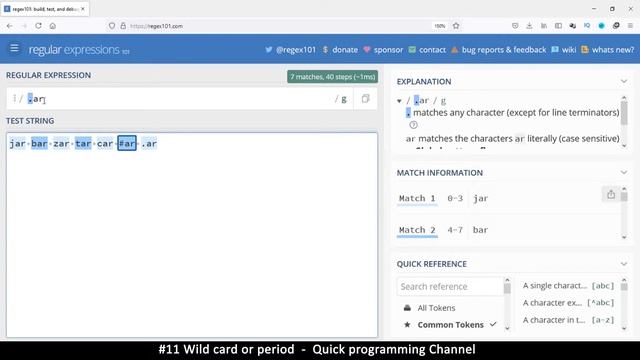
Task: Click the tracking protection shield icon
Action: (111, 26)
